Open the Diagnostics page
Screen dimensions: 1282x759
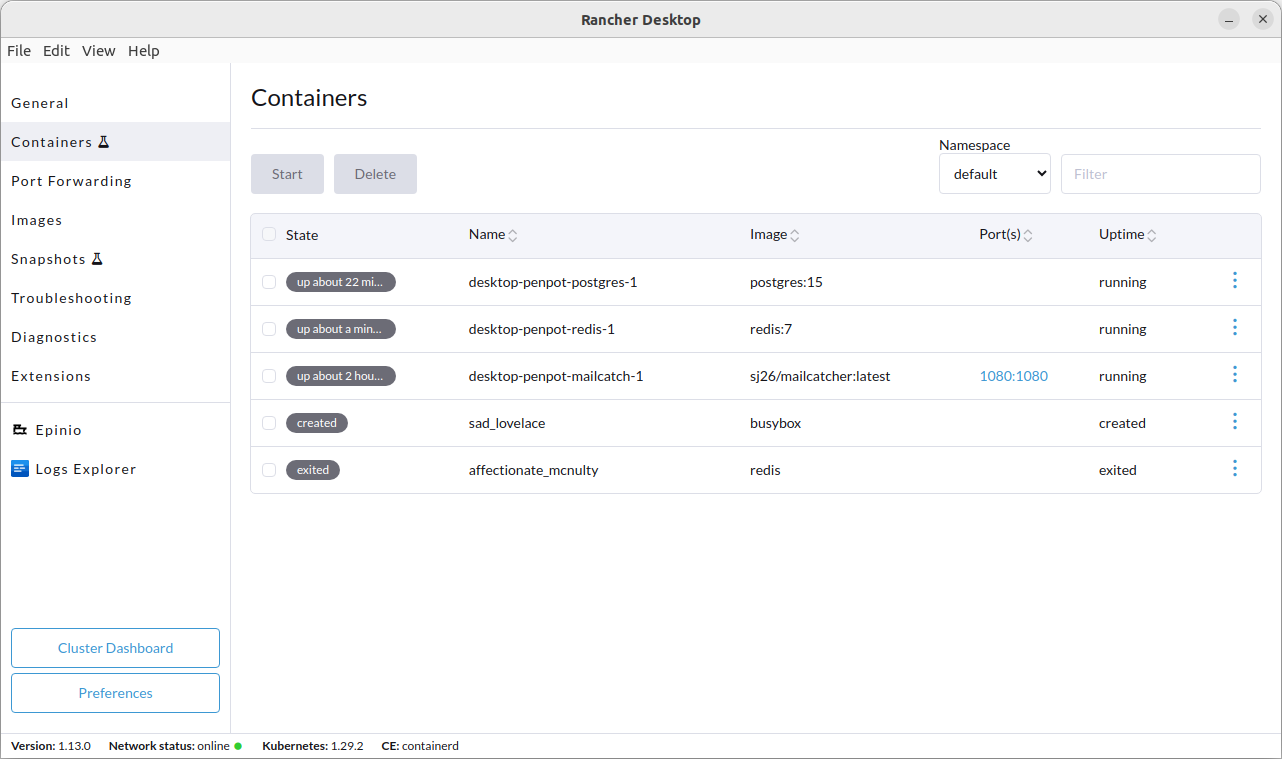pos(115,337)
